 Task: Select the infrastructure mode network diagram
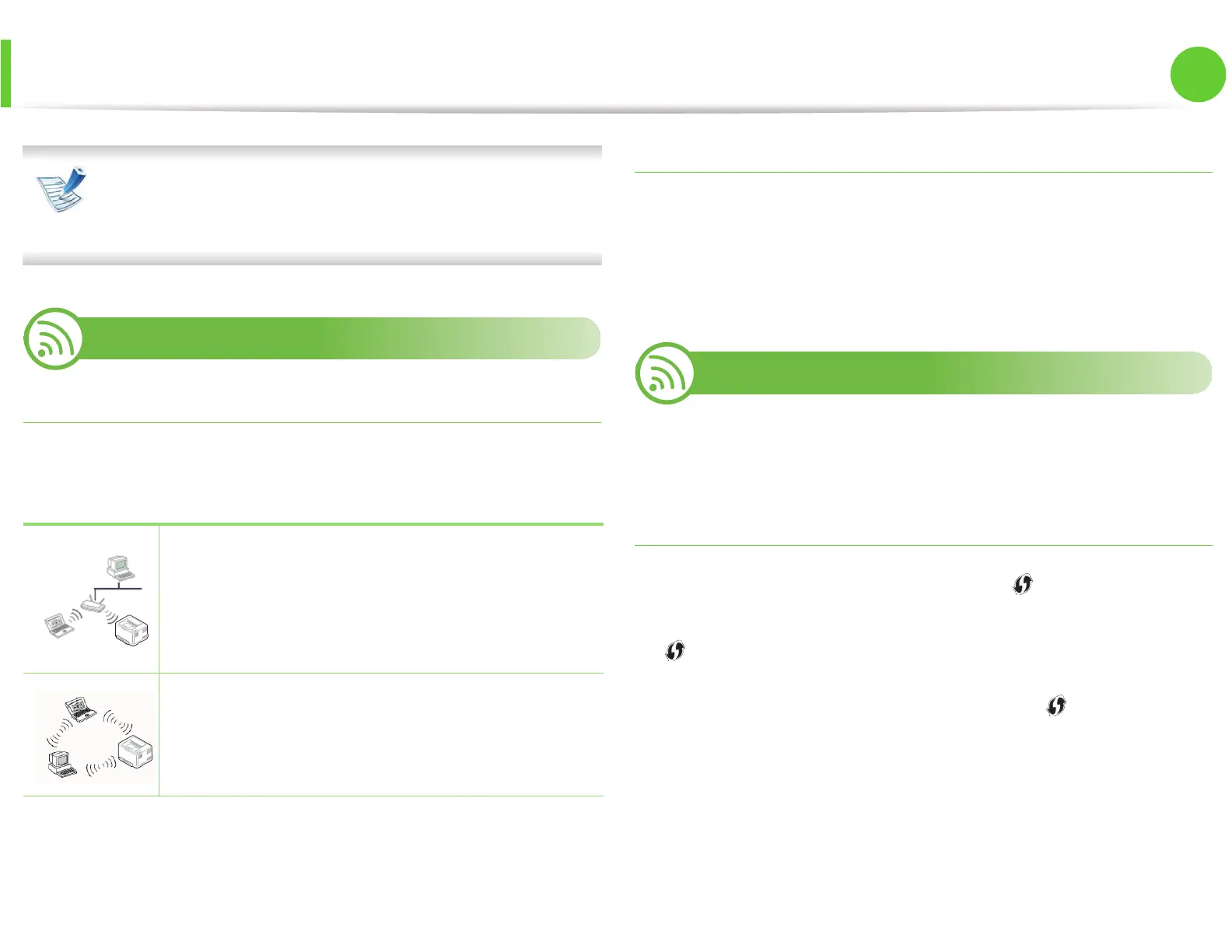(93, 599)
